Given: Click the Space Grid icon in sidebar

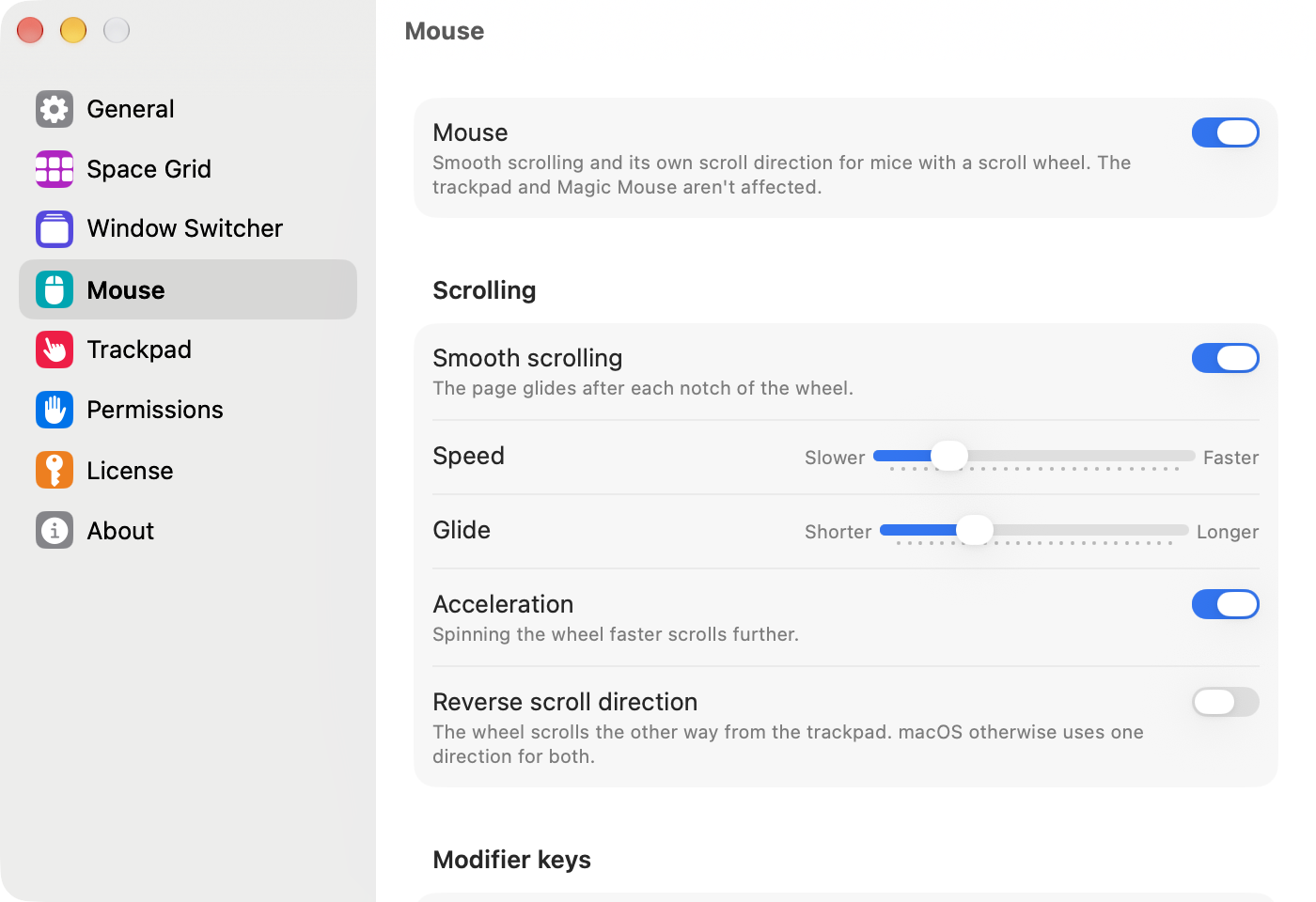Looking at the screenshot, I should [55, 169].
